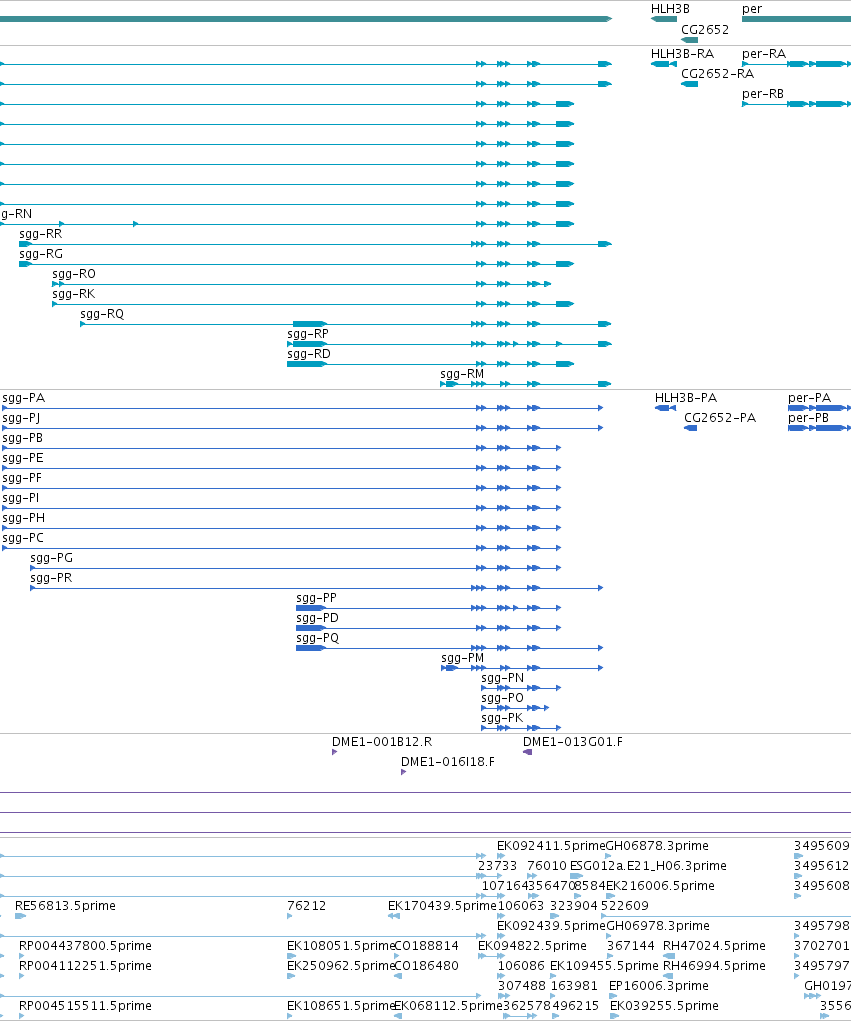The image size is (851, 1021).
Task: Select the sgg-PQ protein feature
Action: click(x=450, y=648)
